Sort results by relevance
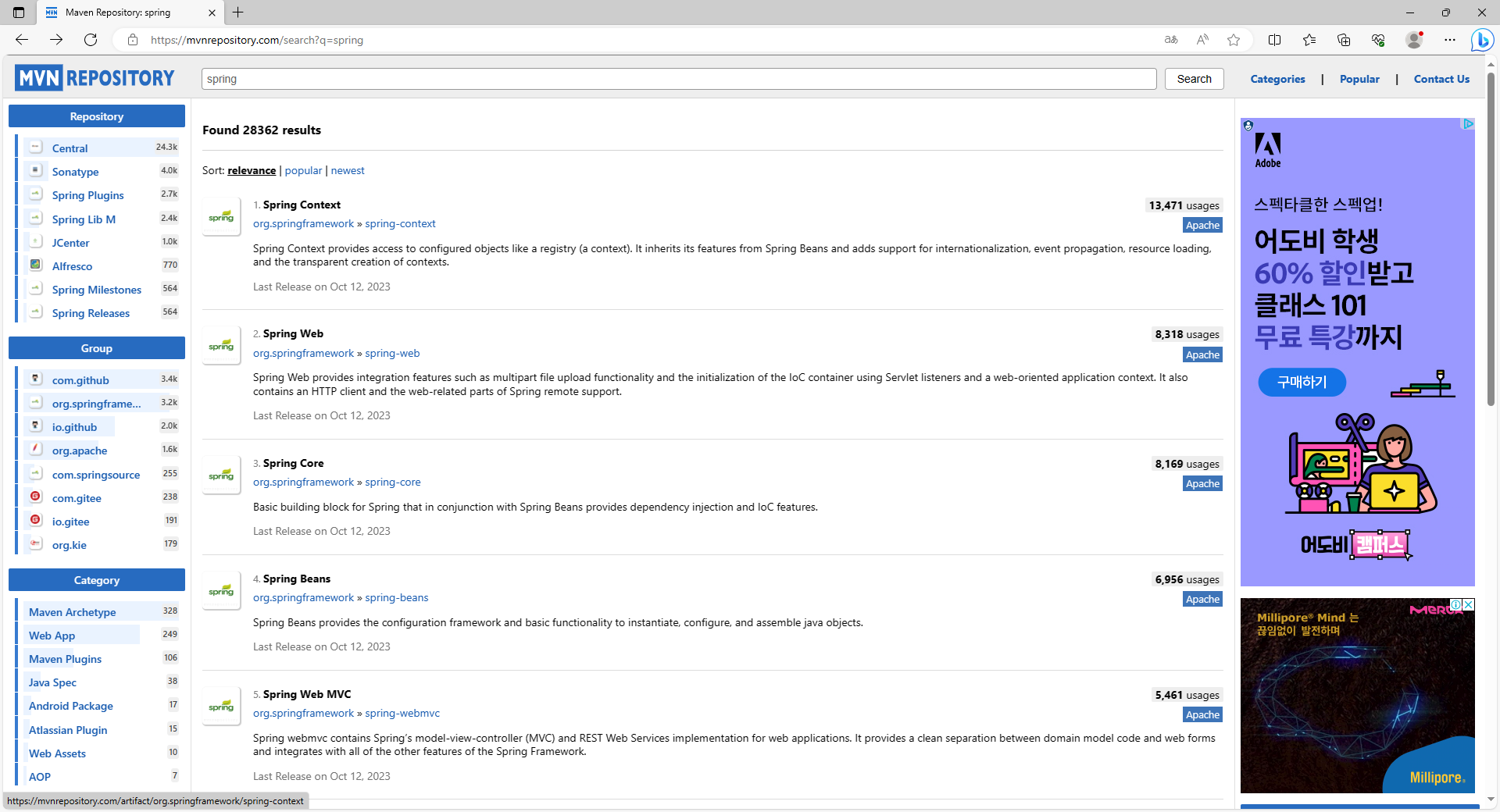Viewport: 1500px width, 812px height. (252, 170)
